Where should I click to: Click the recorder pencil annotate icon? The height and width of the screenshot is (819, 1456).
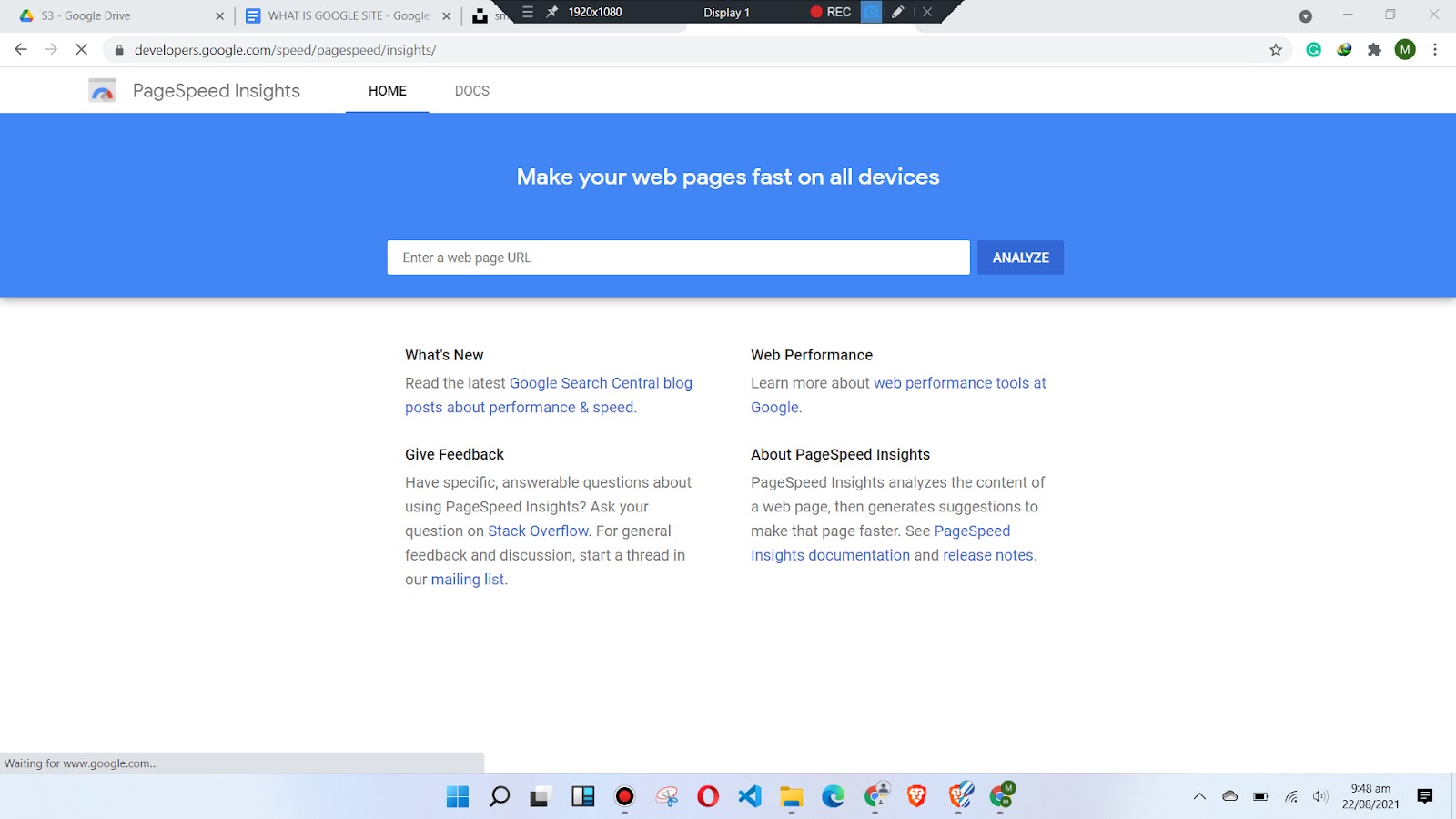898,12
